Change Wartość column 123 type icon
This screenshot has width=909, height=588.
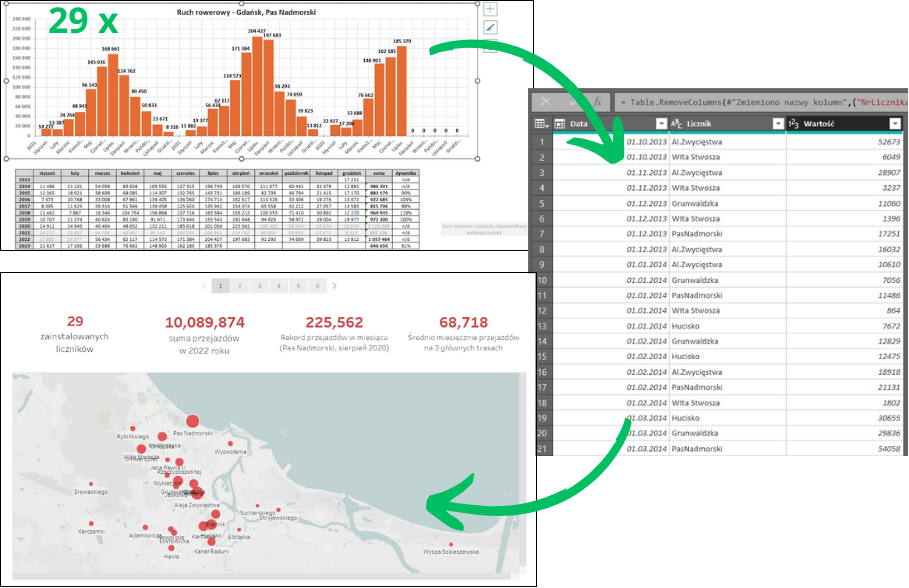pyautogui.click(x=793, y=124)
